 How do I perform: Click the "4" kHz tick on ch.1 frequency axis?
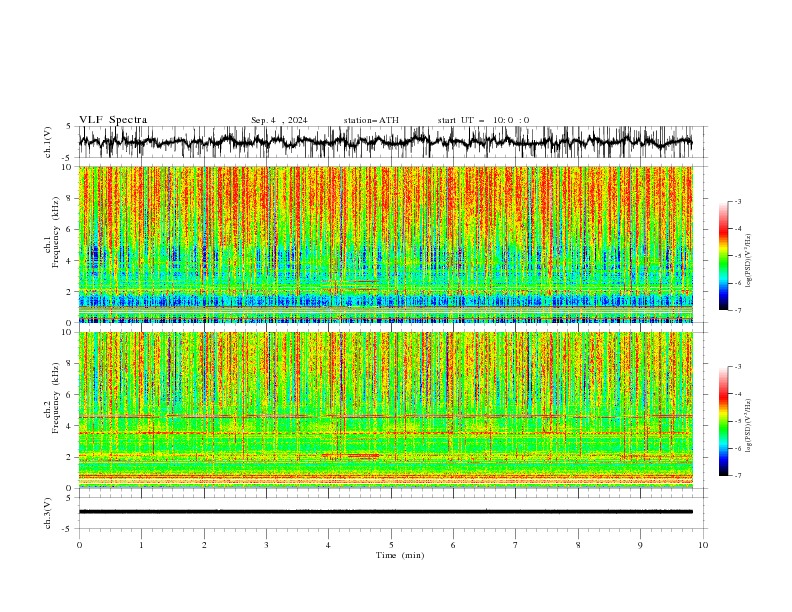pos(70,261)
